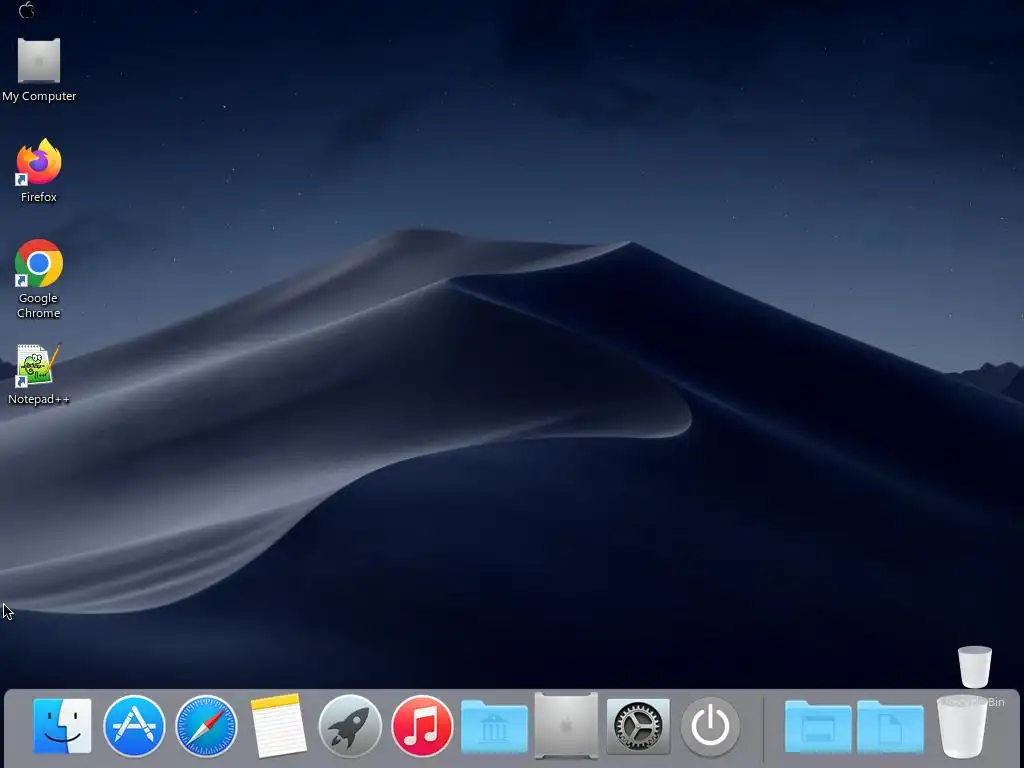The width and height of the screenshot is (1024, 768).
Task: Launch the red Music app in dock
Action: tap(422, 726)
